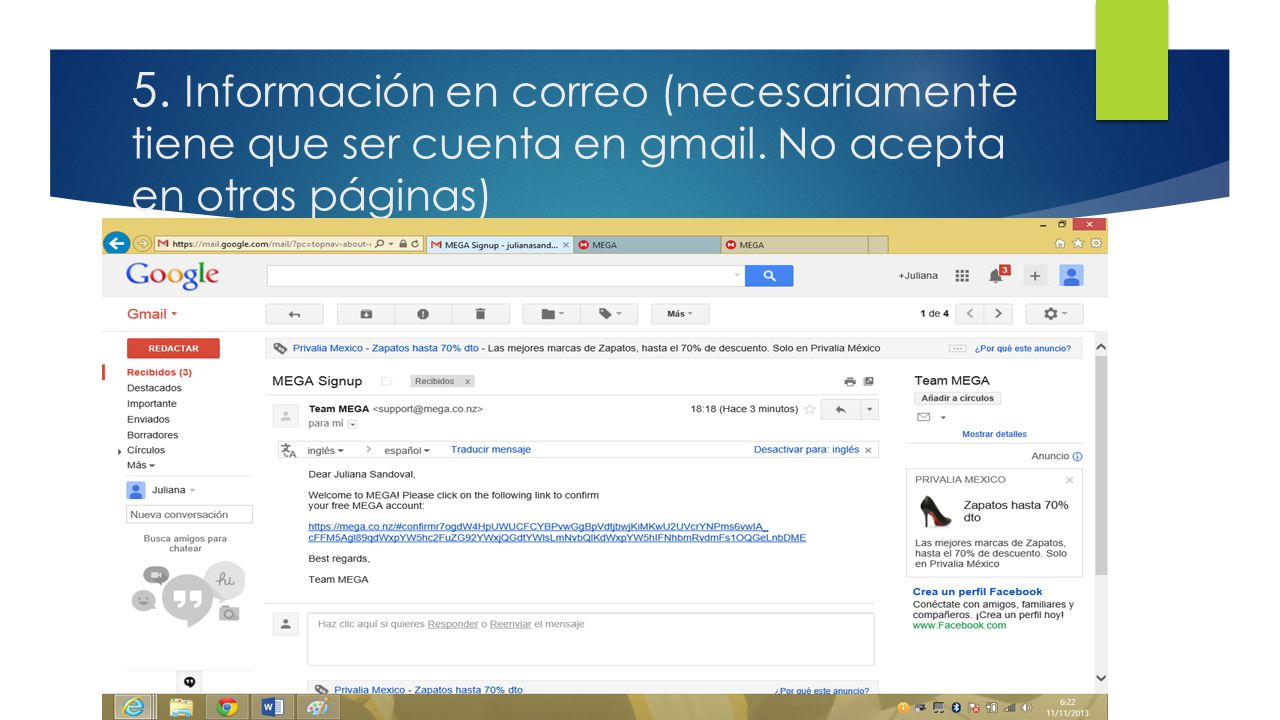Open the Google apps grid

tap(962, 276)
